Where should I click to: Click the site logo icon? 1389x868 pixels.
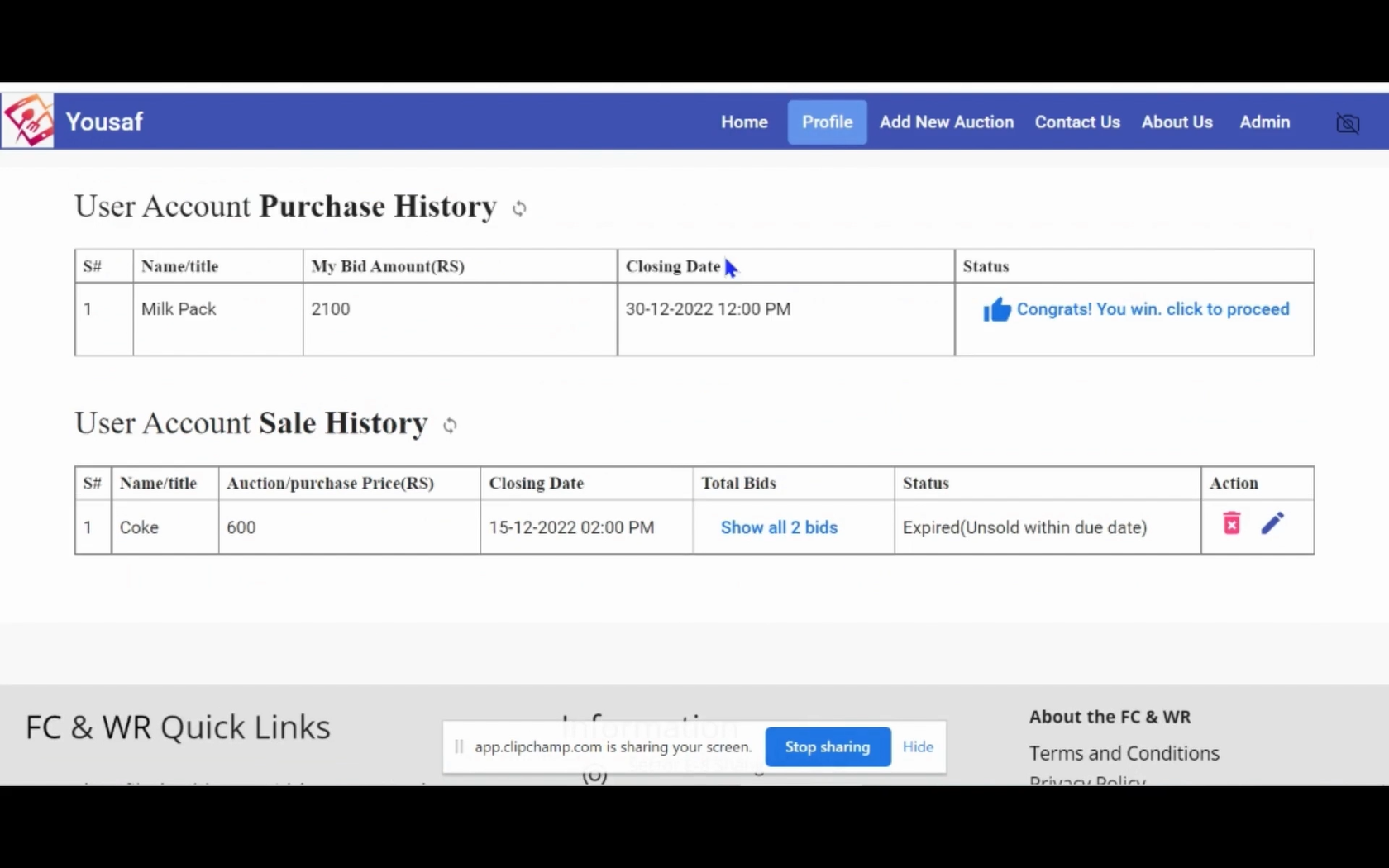pyautogui.click(x=28, y=121)
